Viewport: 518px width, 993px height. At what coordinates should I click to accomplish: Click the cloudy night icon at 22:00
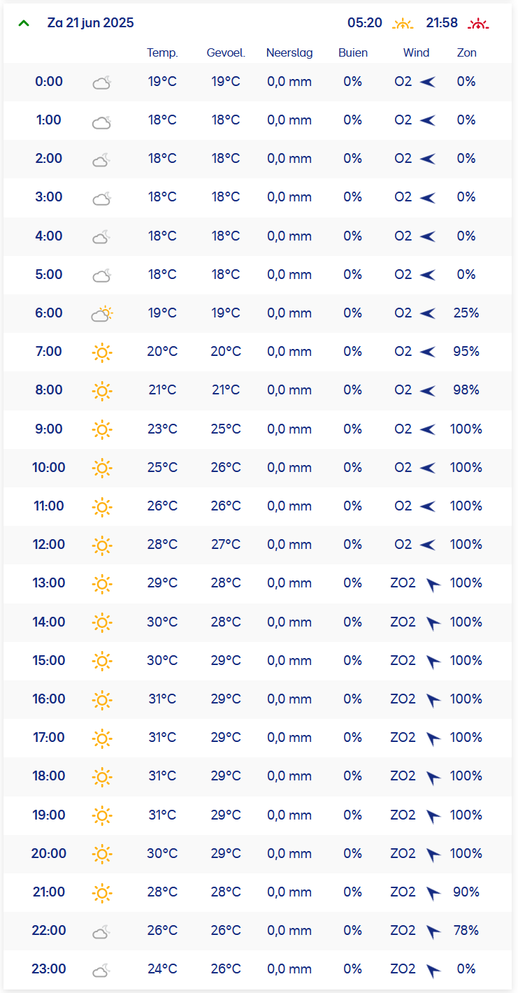pos(102,932)
